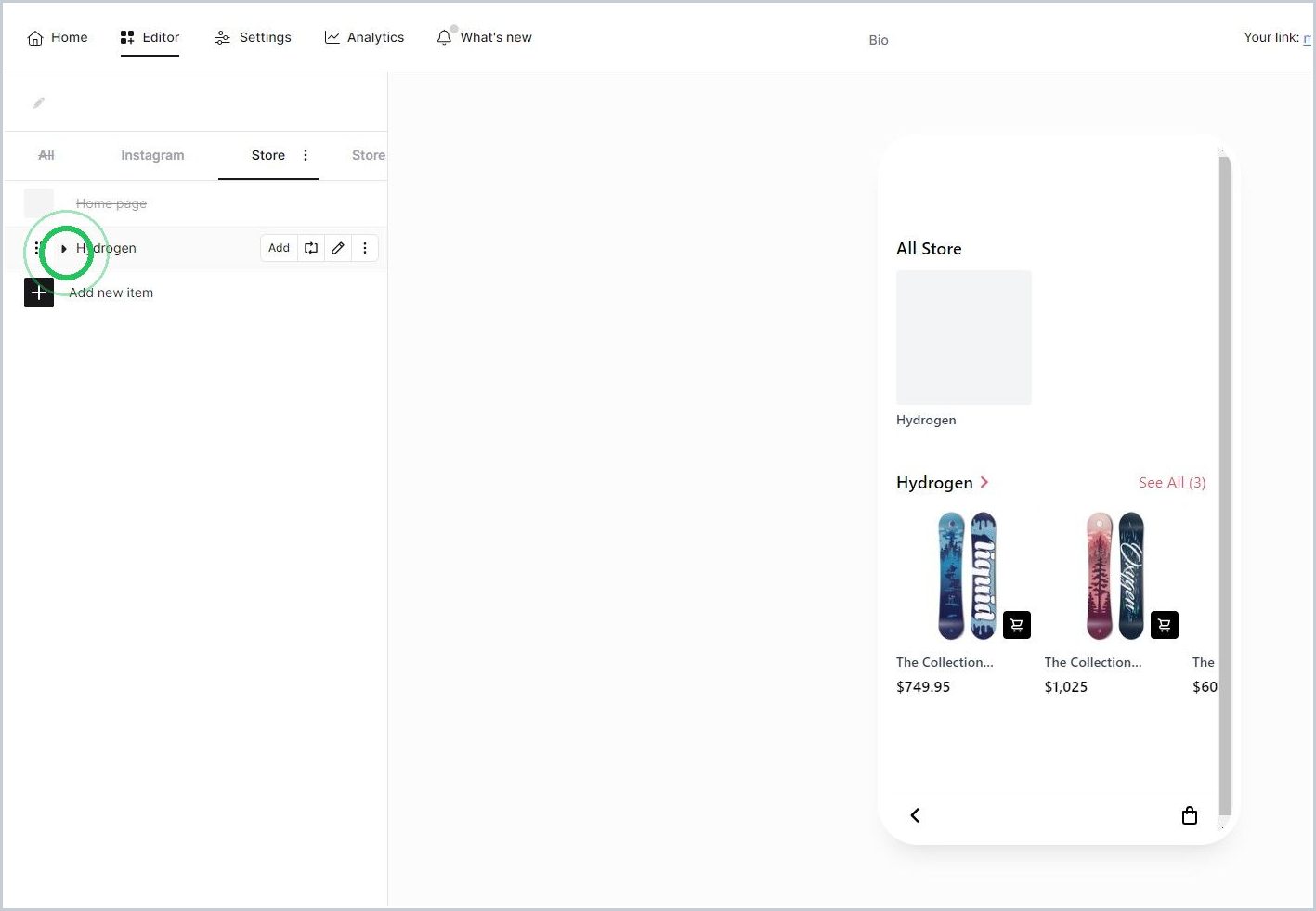Open the $749.95 snowboard product image
The width and height of the screenshot is (1316, 911).
pyautogui.click(x=966, y=576)
